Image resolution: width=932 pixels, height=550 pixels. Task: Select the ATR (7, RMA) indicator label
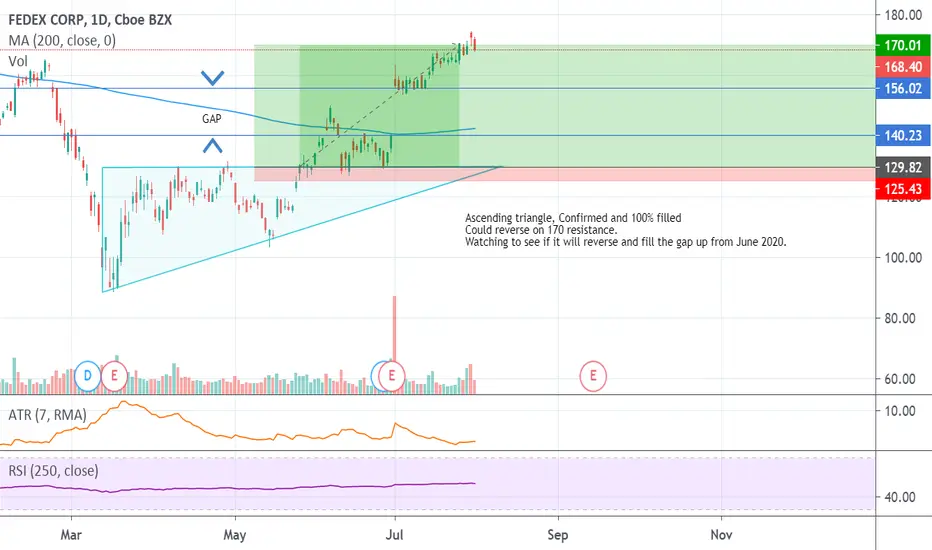47,414
